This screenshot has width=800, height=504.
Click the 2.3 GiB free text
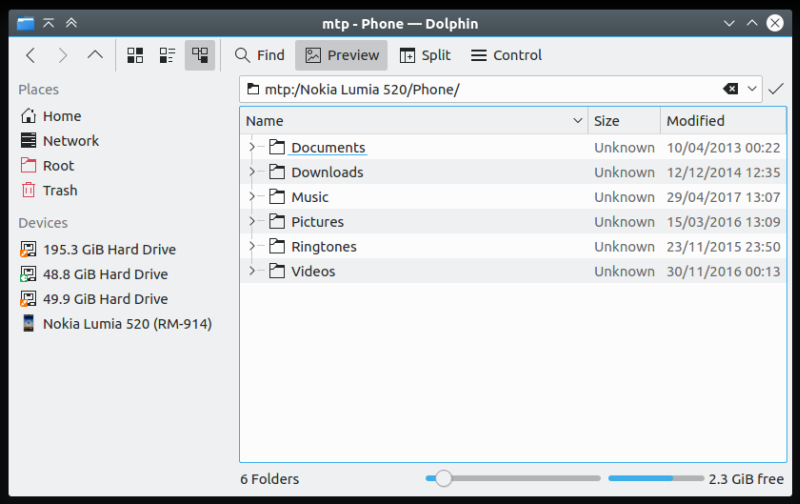[x=746, y=479]
